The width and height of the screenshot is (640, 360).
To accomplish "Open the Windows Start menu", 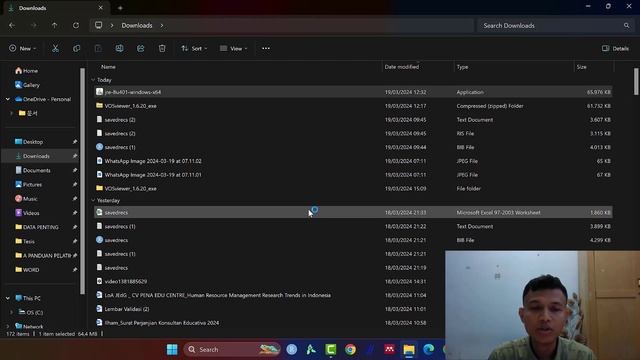I will point(172,349).
